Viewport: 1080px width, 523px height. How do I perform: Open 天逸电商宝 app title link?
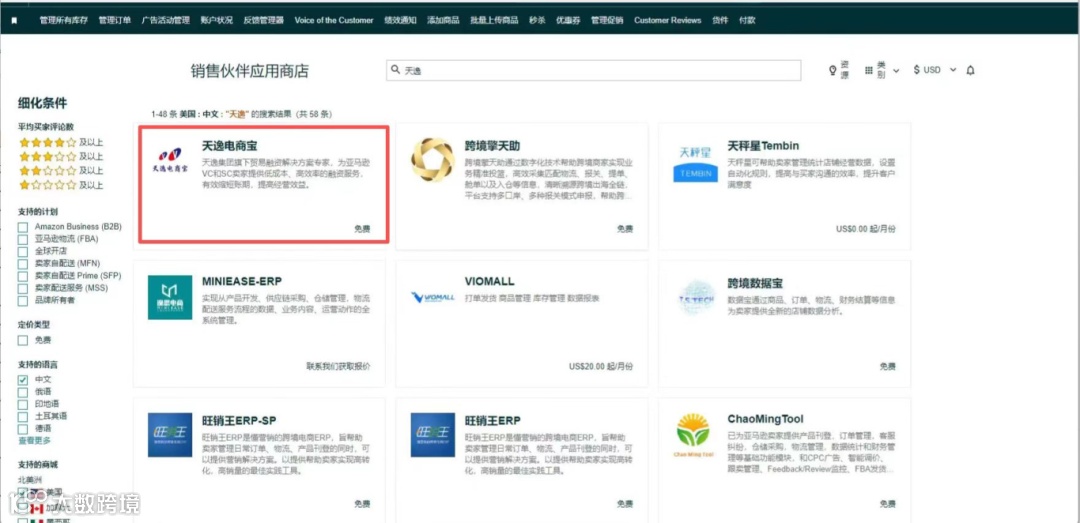(x=229, y=146)
